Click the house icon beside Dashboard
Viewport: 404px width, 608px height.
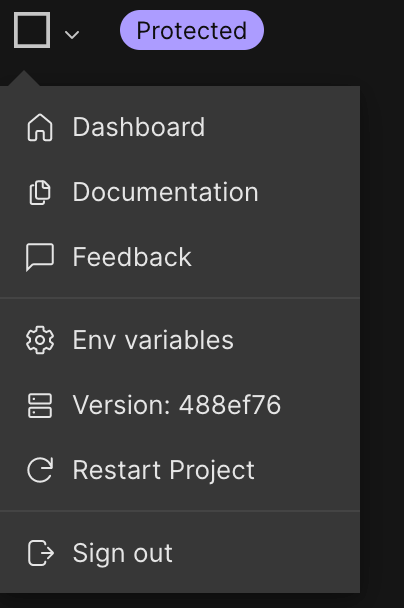(40, 127)
